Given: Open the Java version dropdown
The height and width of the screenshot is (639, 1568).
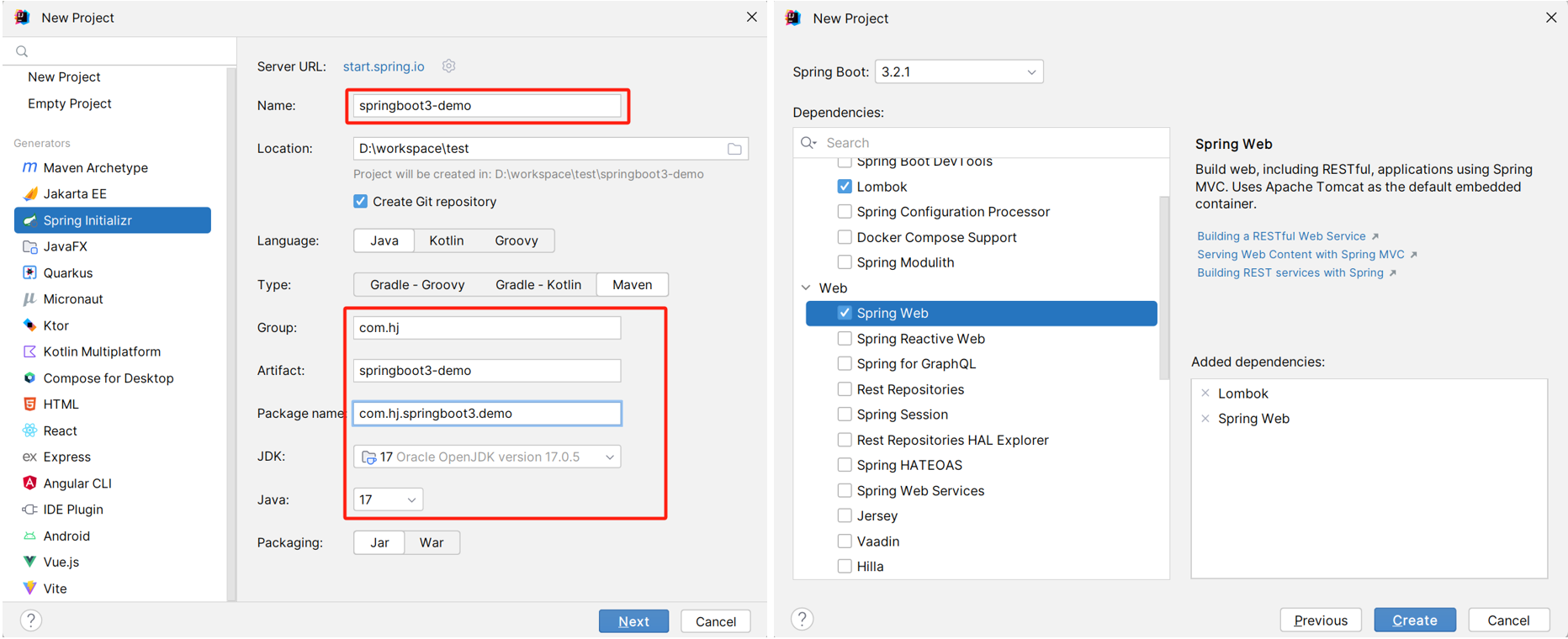Looking at the screenshot, I should click(388, 499).
